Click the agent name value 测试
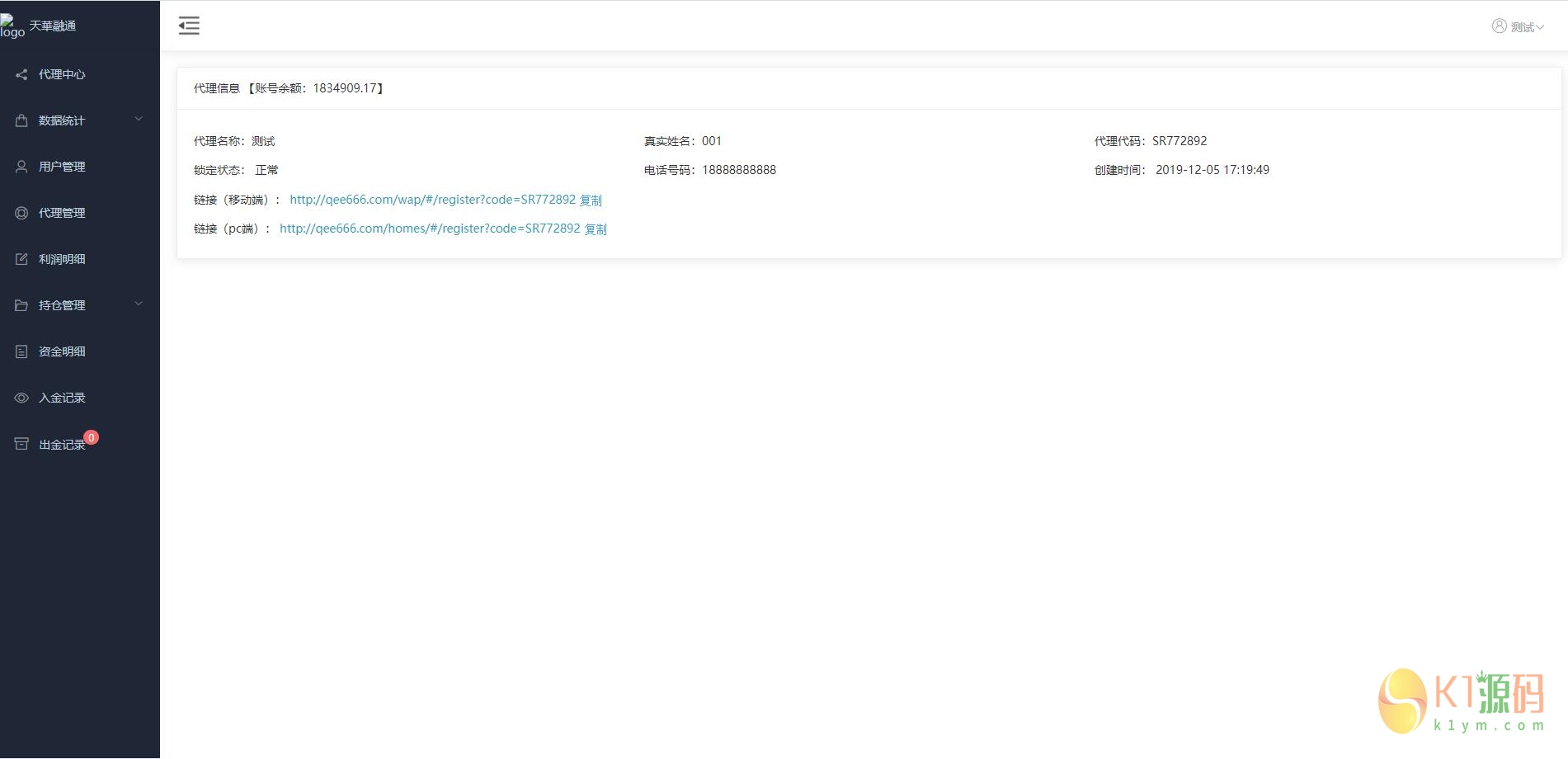 pos(263,141)
